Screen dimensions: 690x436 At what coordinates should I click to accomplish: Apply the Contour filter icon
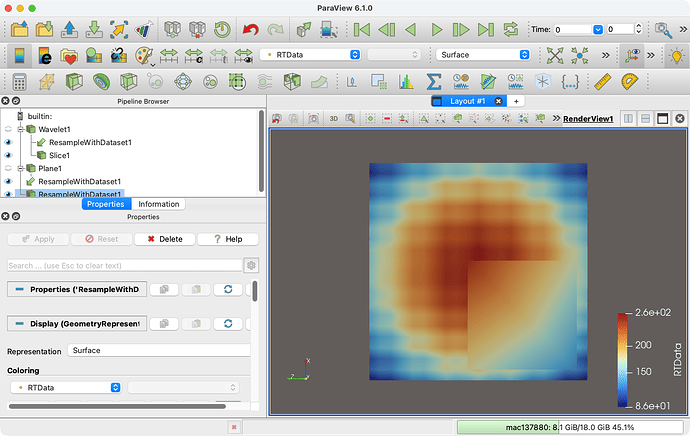(101, 82)
